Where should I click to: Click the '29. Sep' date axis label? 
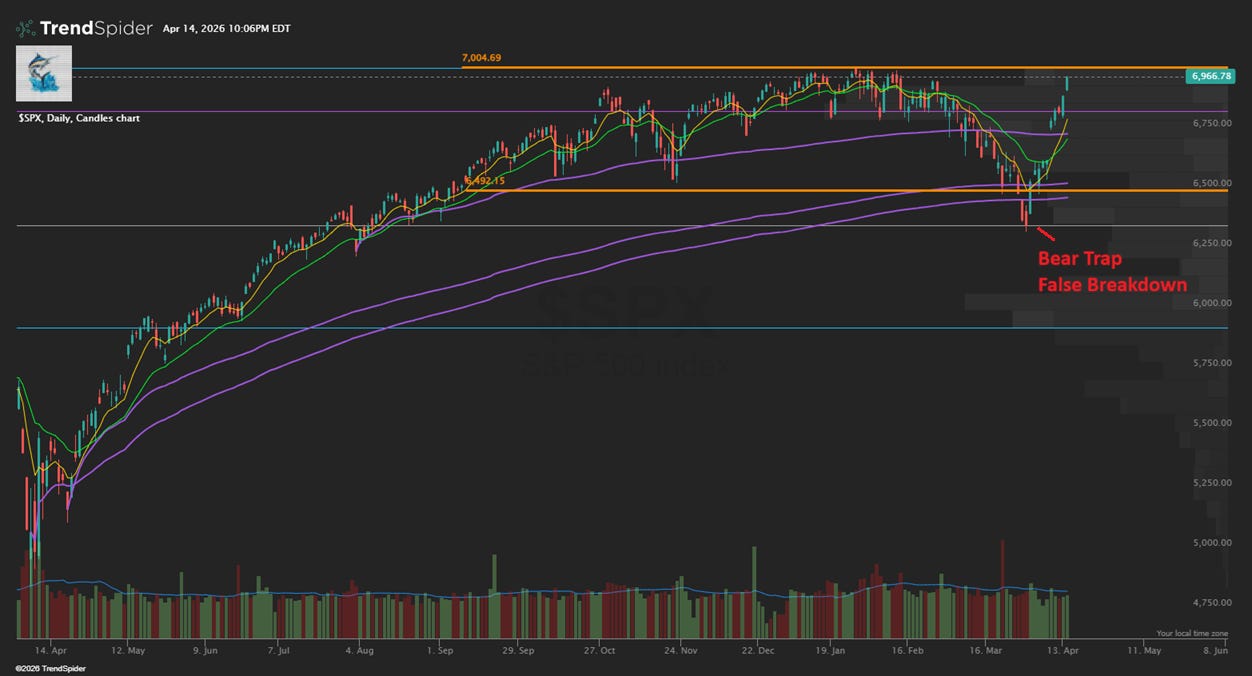pos(520,649)
